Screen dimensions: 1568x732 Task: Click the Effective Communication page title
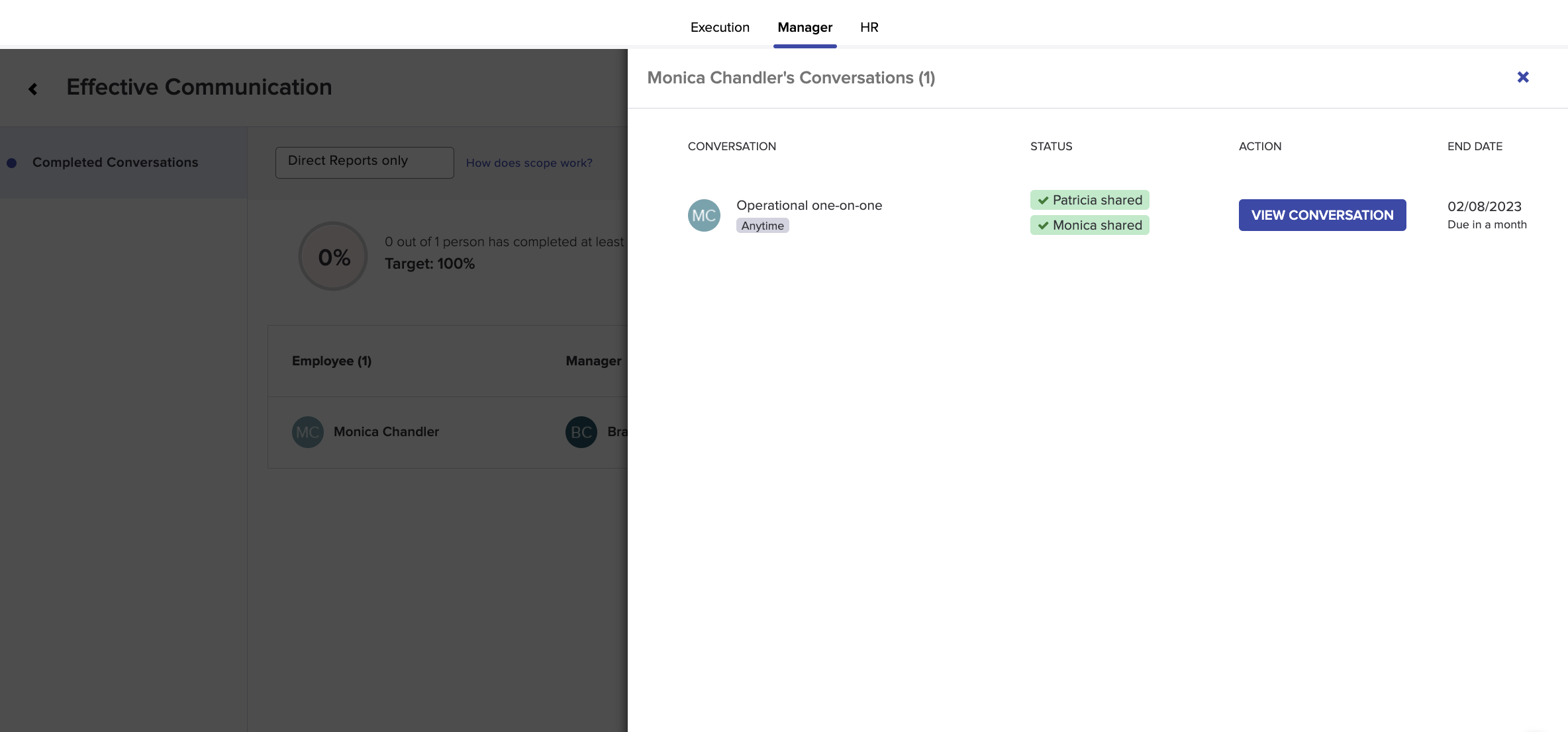[199, 87]
